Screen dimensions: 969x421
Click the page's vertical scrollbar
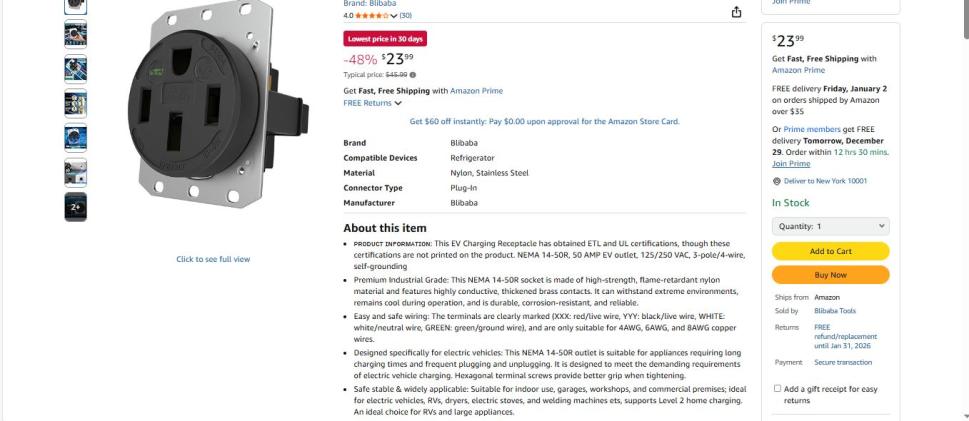coord(963,200)
